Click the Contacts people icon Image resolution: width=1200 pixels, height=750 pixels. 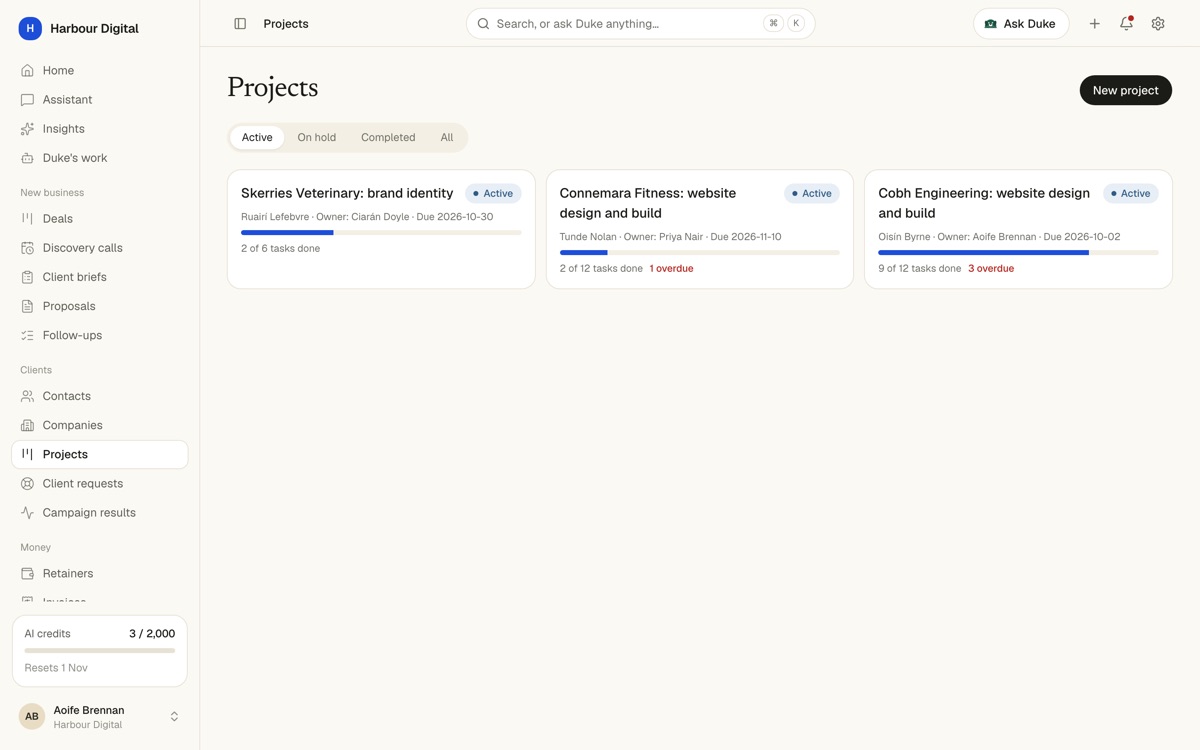point(27,396)
